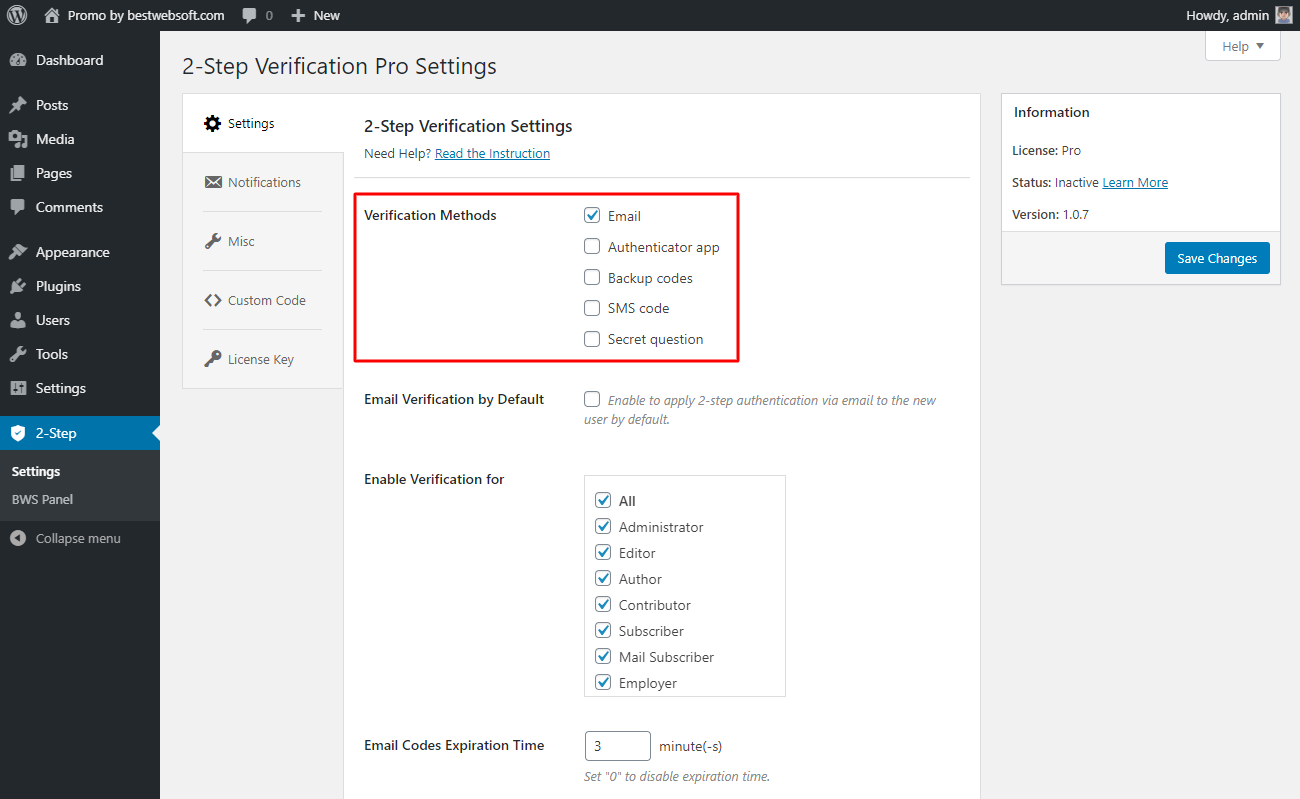This screenshot has height=799, width=1300.
Task: Click the Email Codes Expiration Time field
Action: [618, 746]
